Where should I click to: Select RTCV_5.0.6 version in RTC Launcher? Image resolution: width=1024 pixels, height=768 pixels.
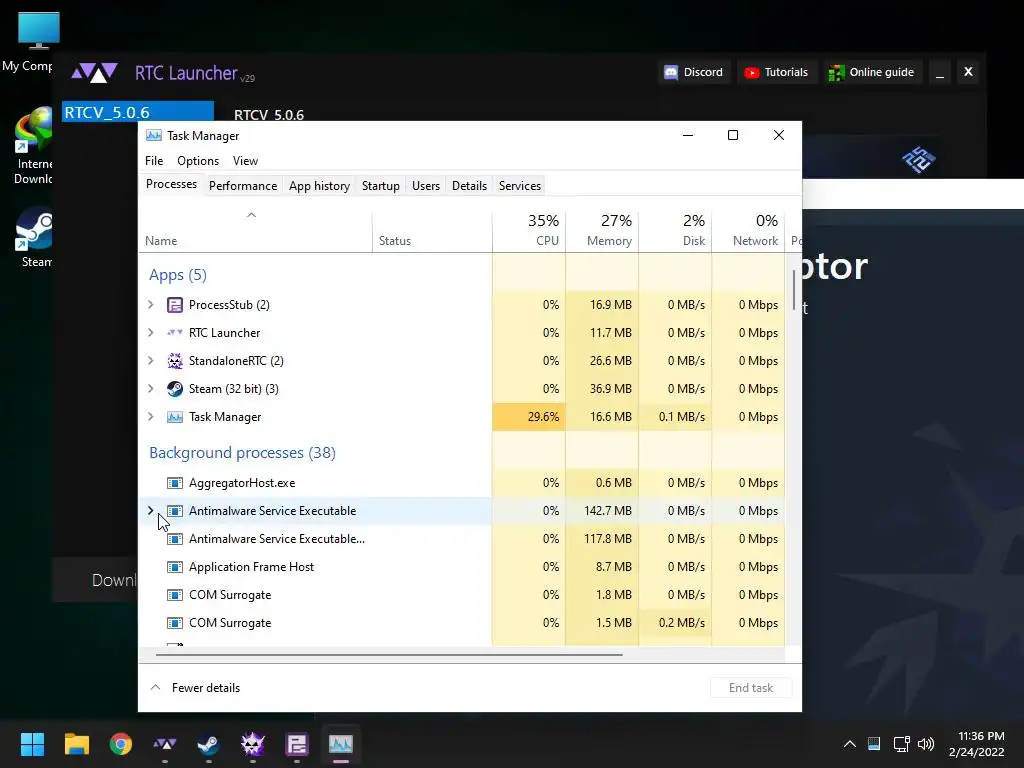138,112
